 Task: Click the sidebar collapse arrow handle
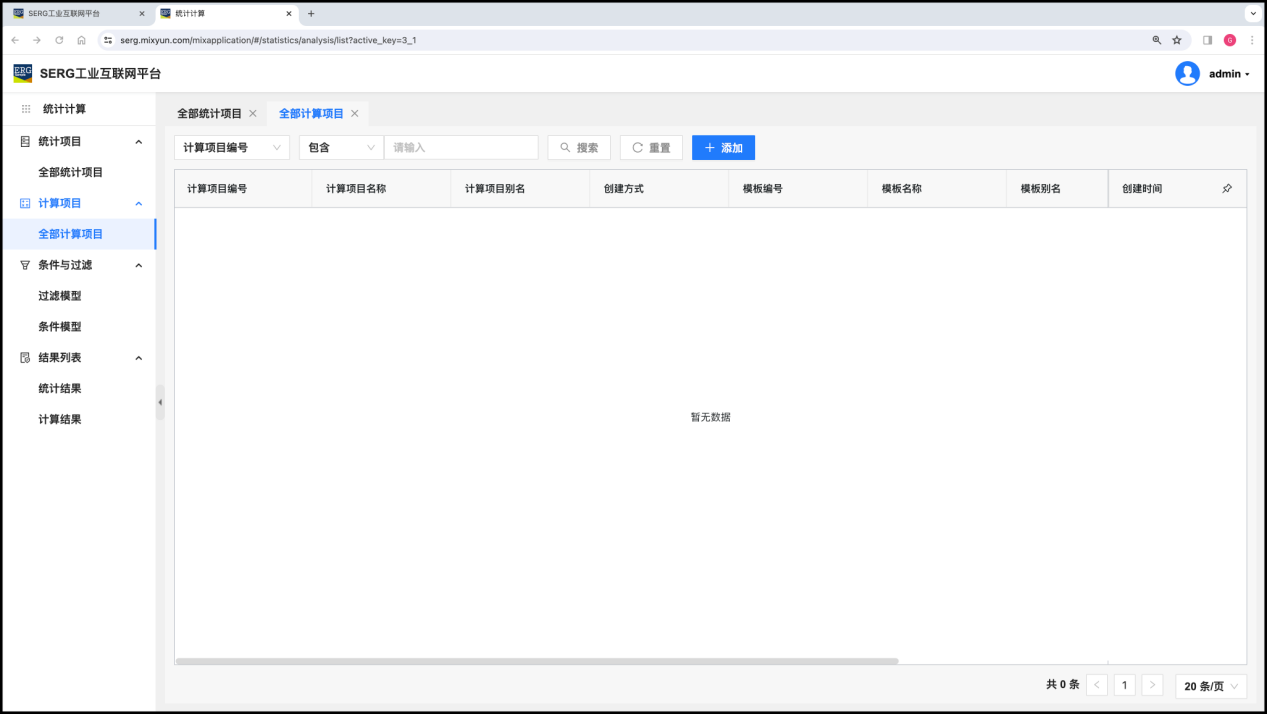tap(160, 402)
